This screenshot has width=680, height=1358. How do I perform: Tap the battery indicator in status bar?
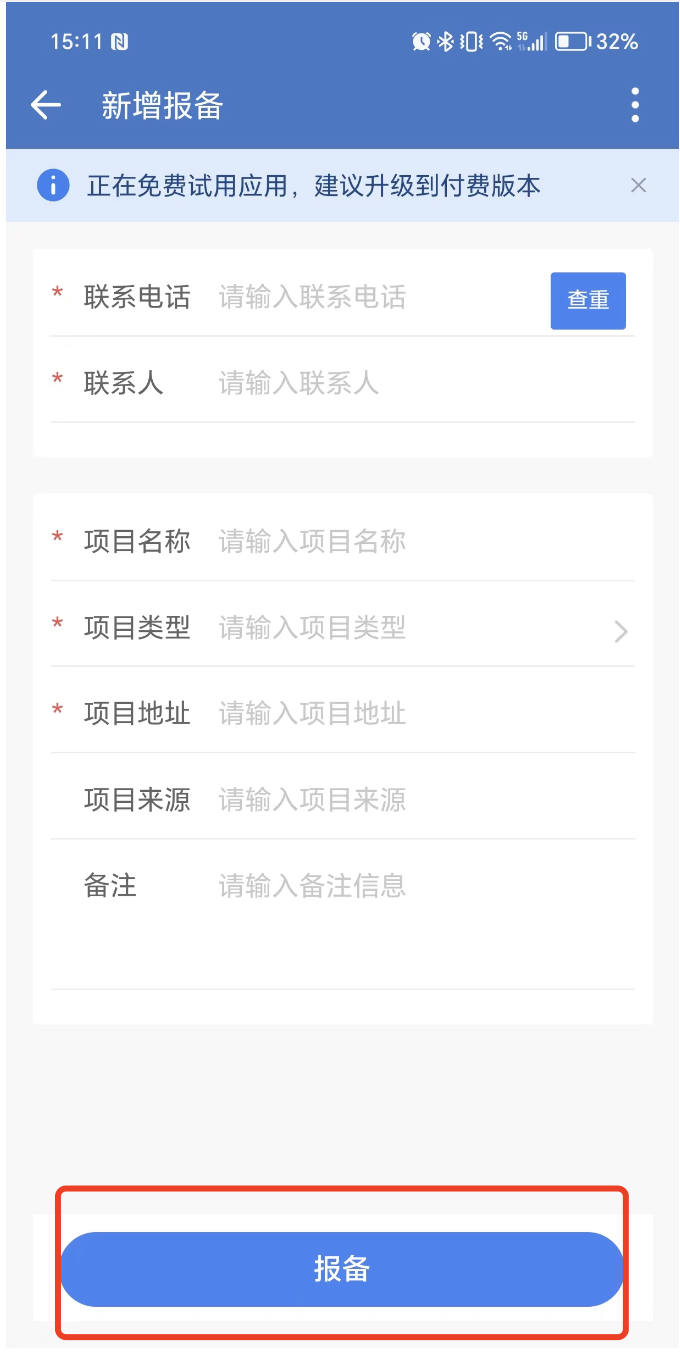click(x=572, y=42)
